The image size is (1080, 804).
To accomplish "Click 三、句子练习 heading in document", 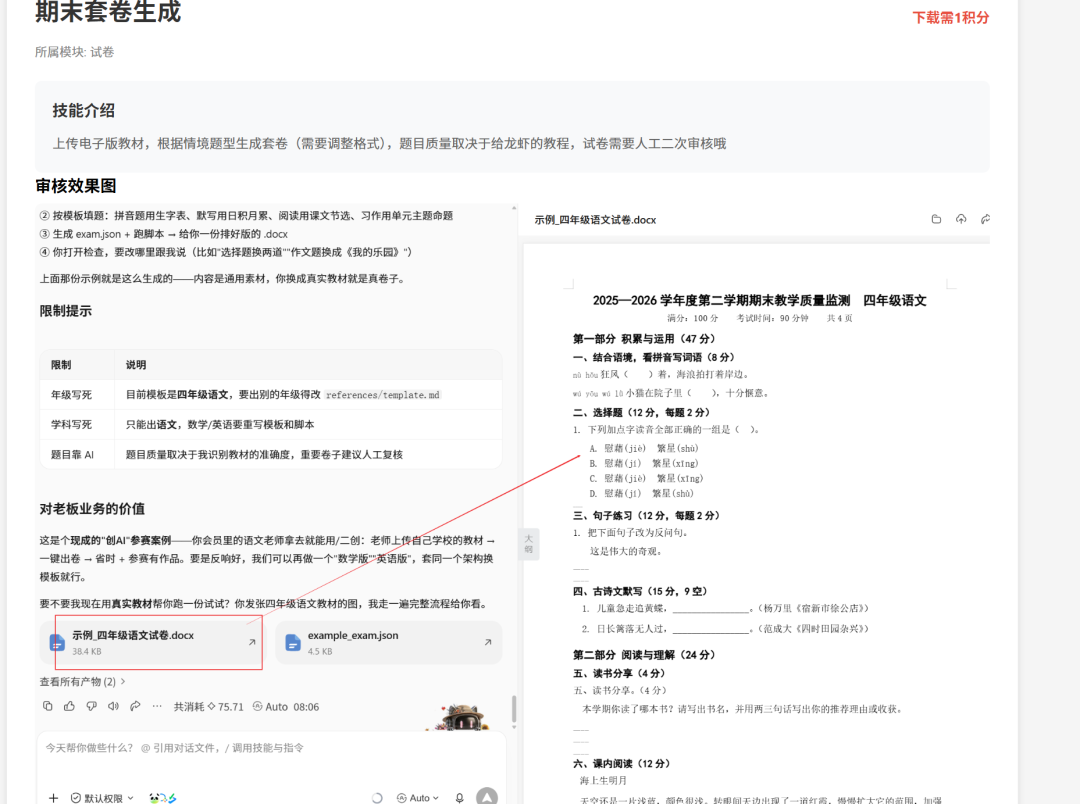I will pyautogui.click(x=646, y=515).
